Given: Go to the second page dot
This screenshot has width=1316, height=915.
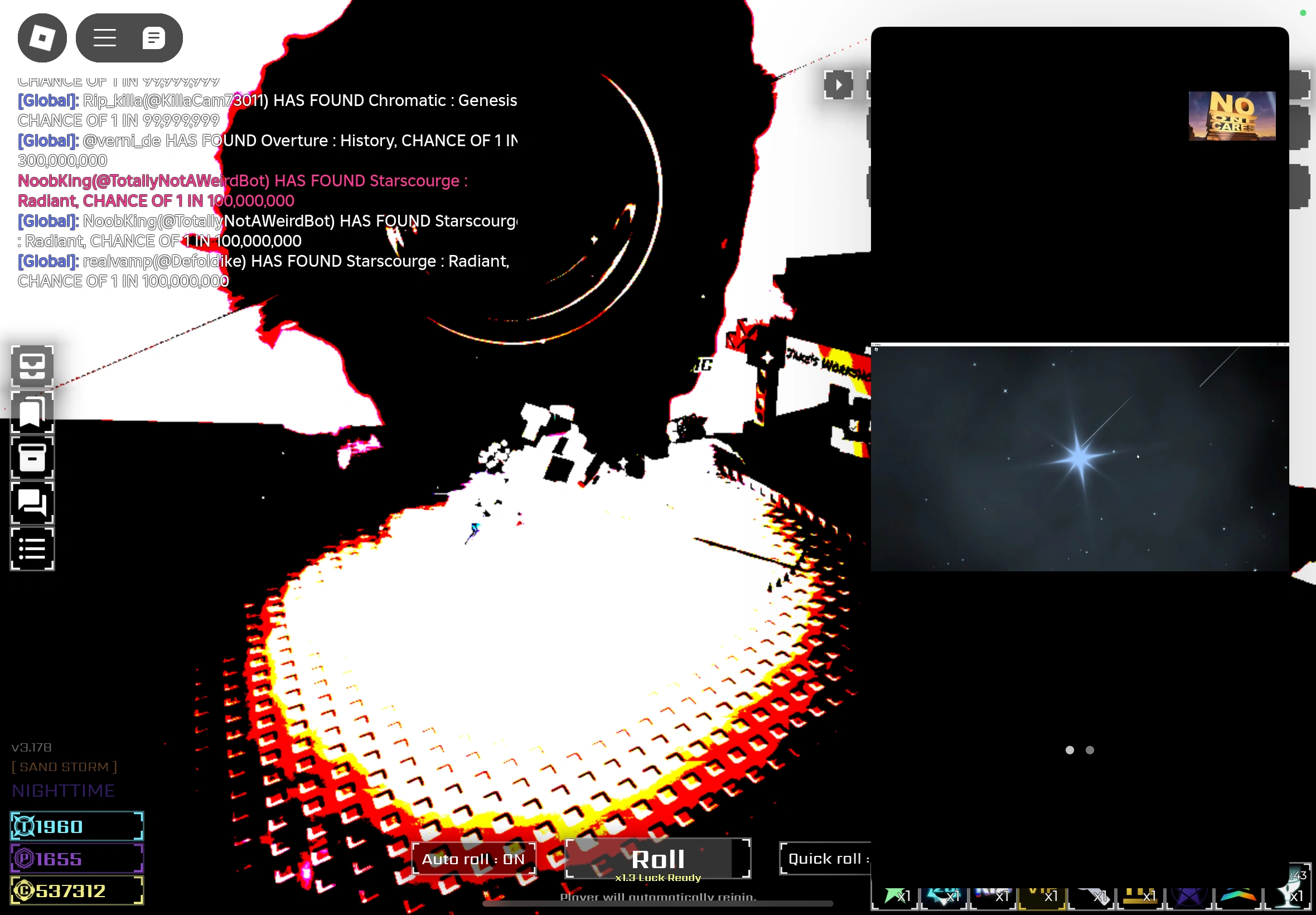Looking at the screenshot, I should (1090, 750).
